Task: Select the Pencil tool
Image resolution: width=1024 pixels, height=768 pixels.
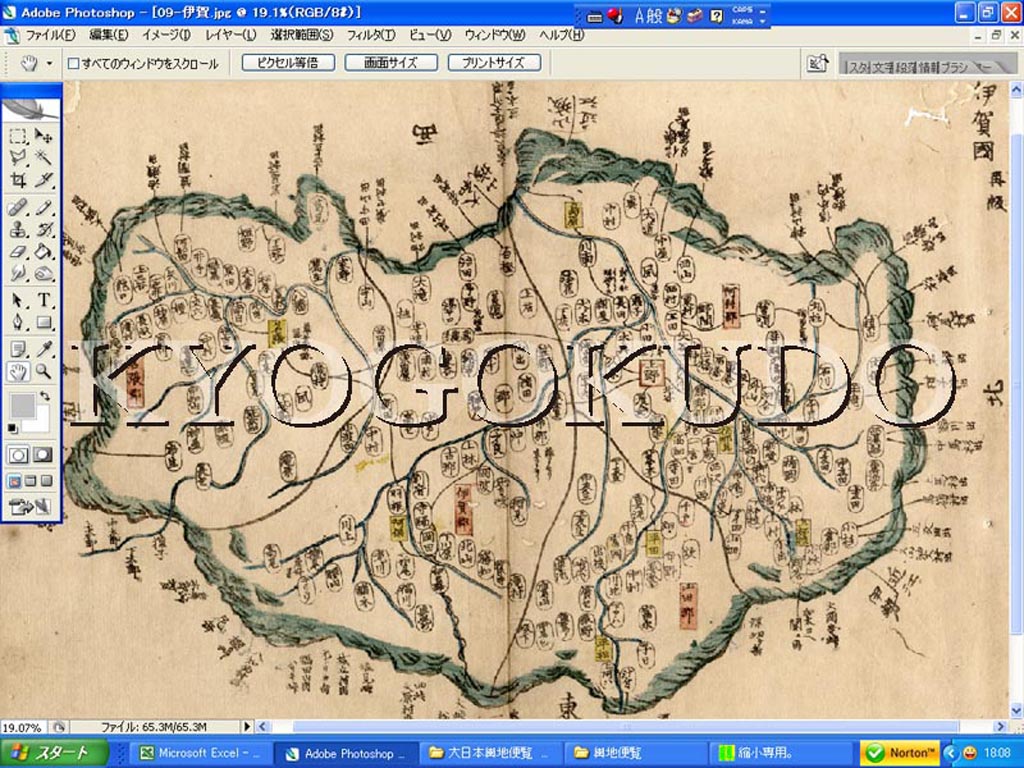Action: [x=43, y=208]
